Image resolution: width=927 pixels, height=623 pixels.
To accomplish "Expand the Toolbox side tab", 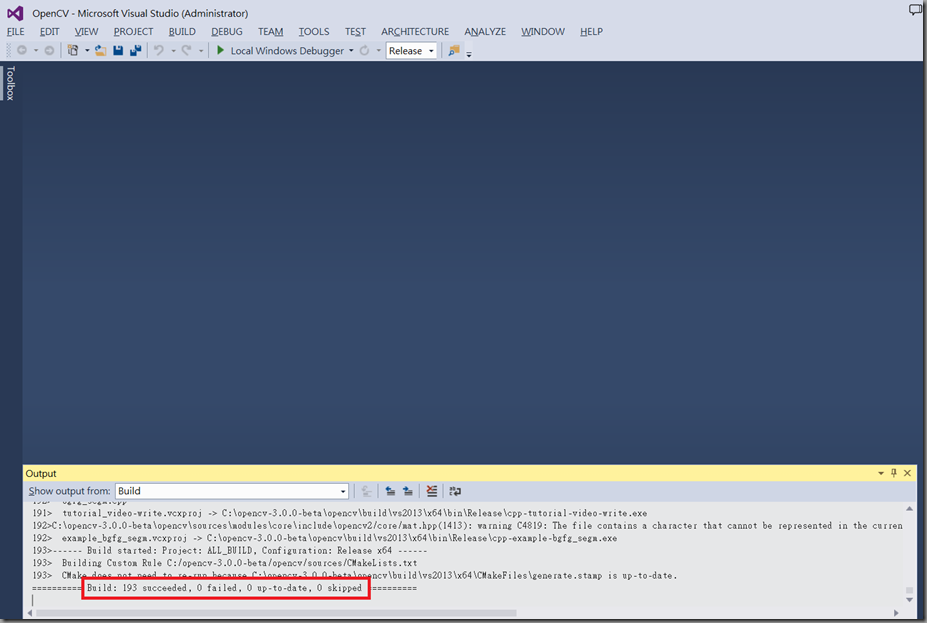I will 10,83.
